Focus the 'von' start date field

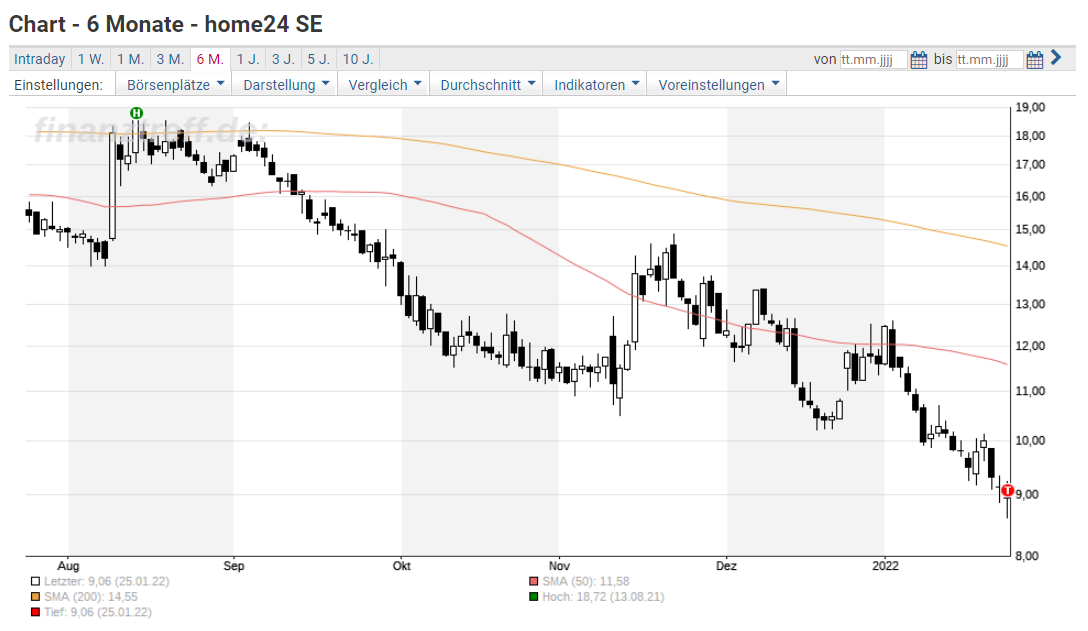click(x=873, y=60)
